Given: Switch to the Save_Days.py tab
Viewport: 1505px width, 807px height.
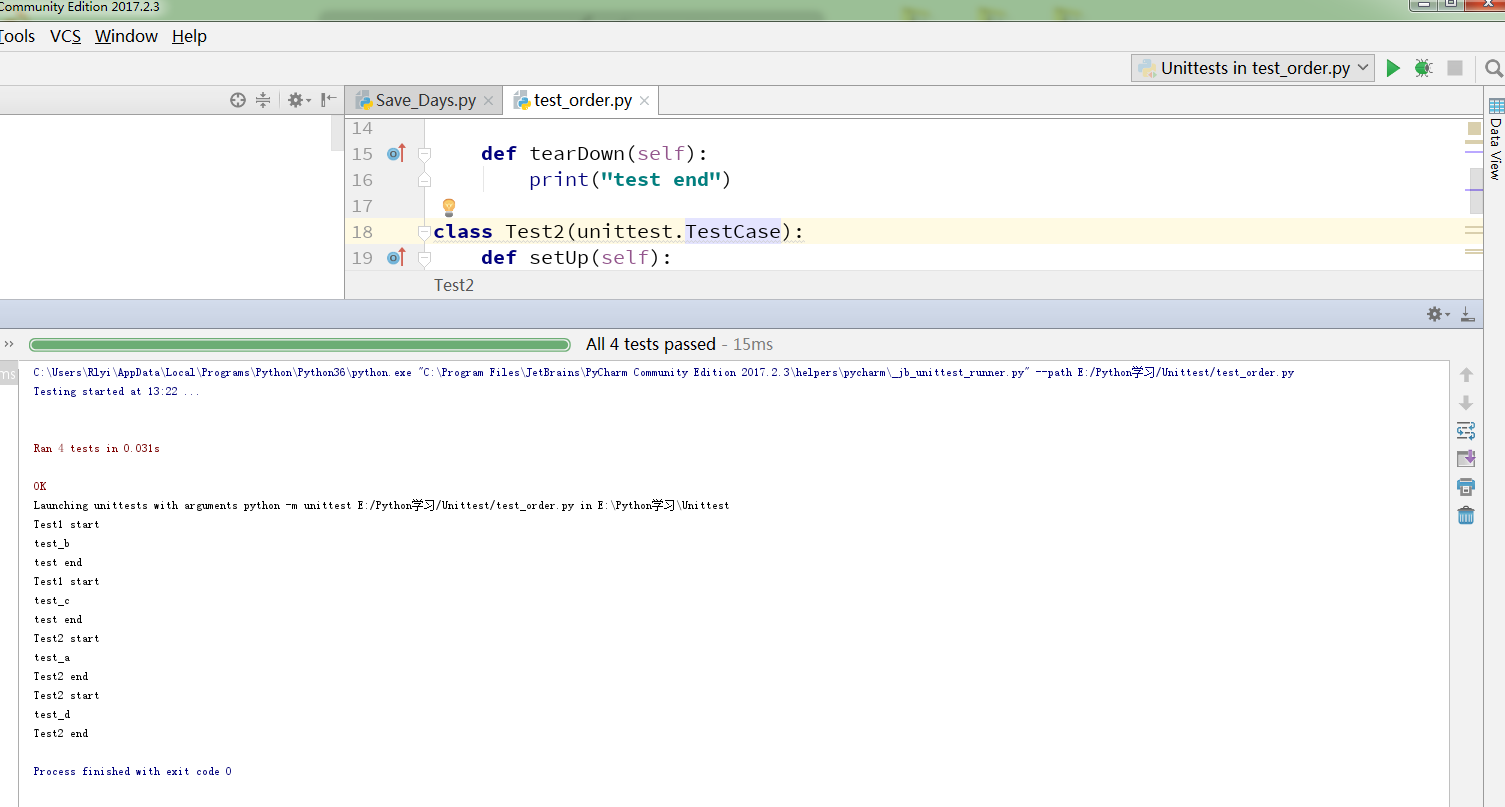Looking at the screenshot, I should coord(425,100).
